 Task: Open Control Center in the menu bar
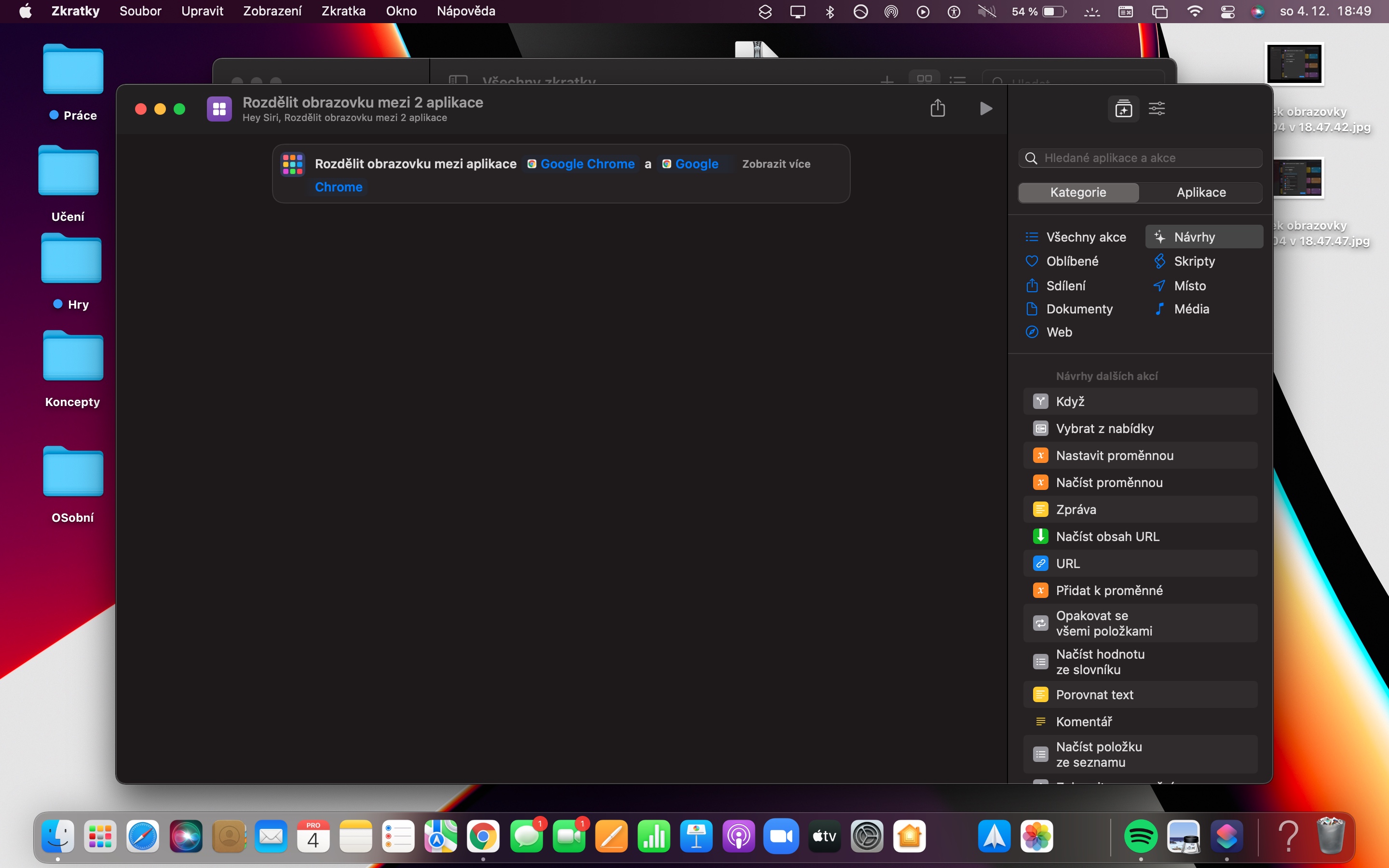1228,12
